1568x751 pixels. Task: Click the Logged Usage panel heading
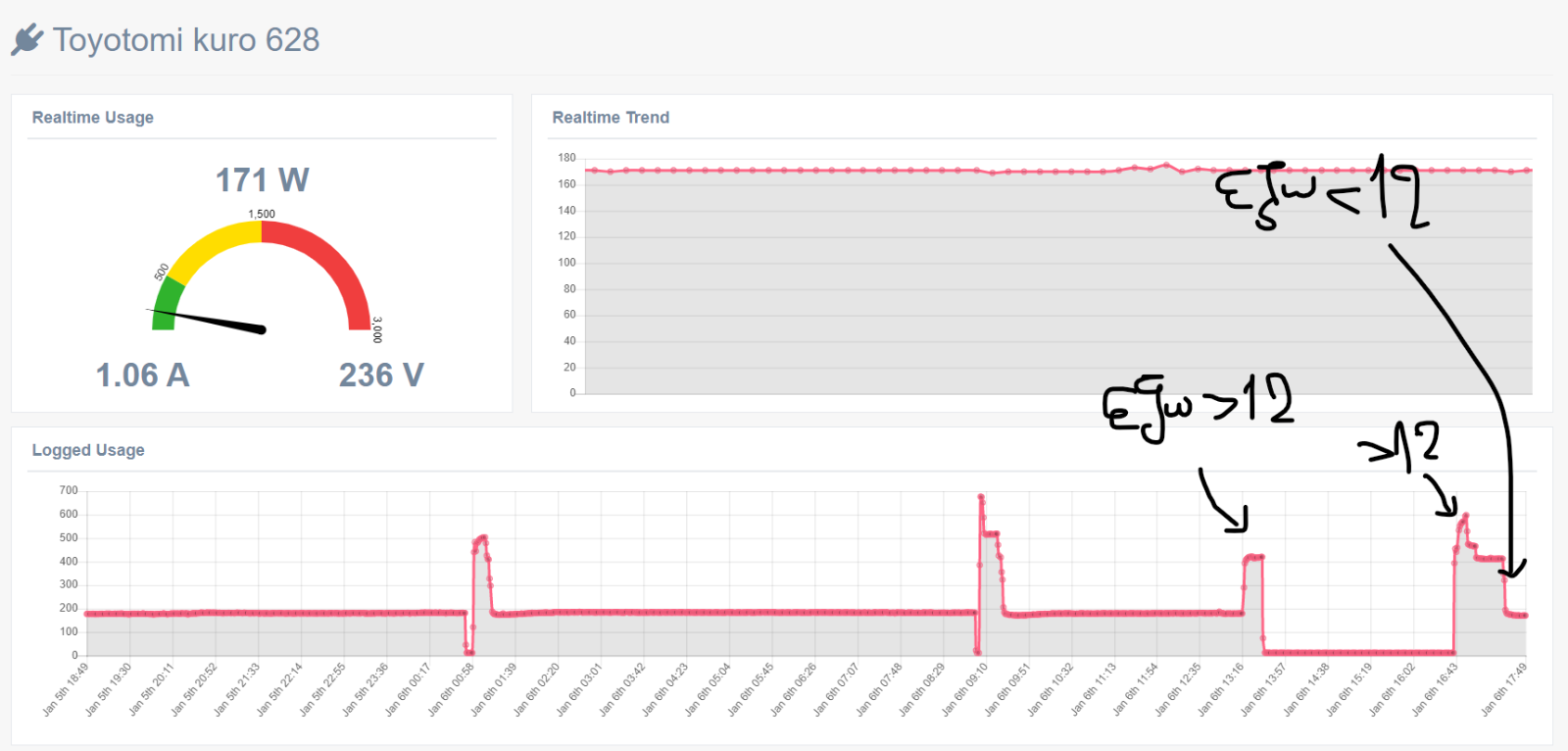pyautogui.click(x=88, y=450)
